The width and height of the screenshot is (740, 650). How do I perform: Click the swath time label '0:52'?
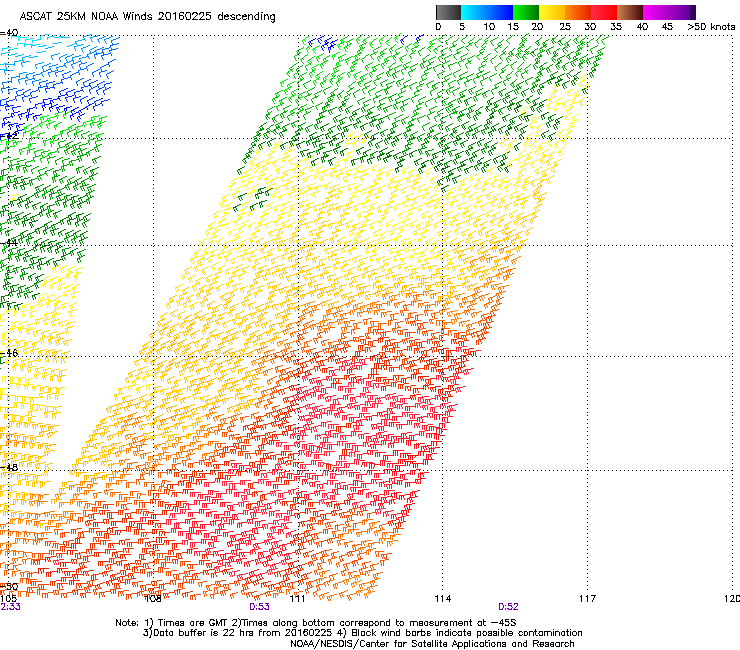(508, 607)
